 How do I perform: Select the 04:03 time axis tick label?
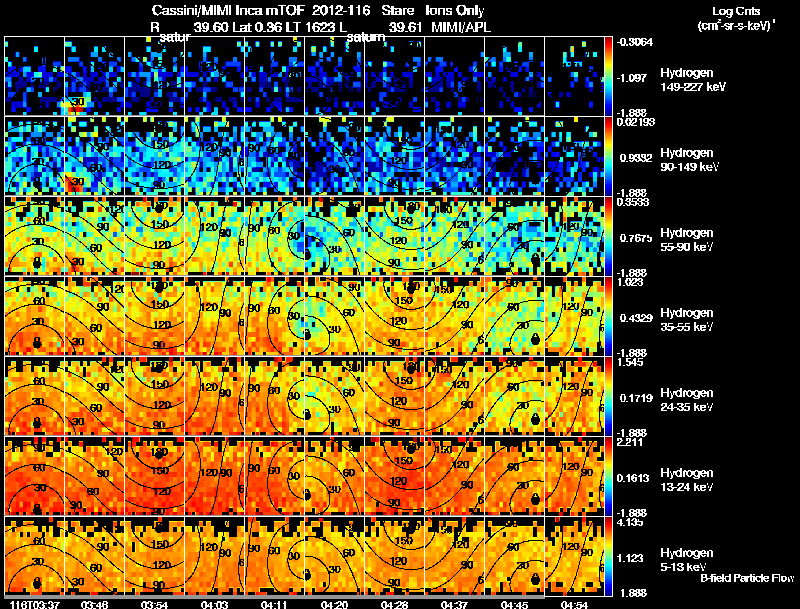pyautogui.click(x=214, y=605)
